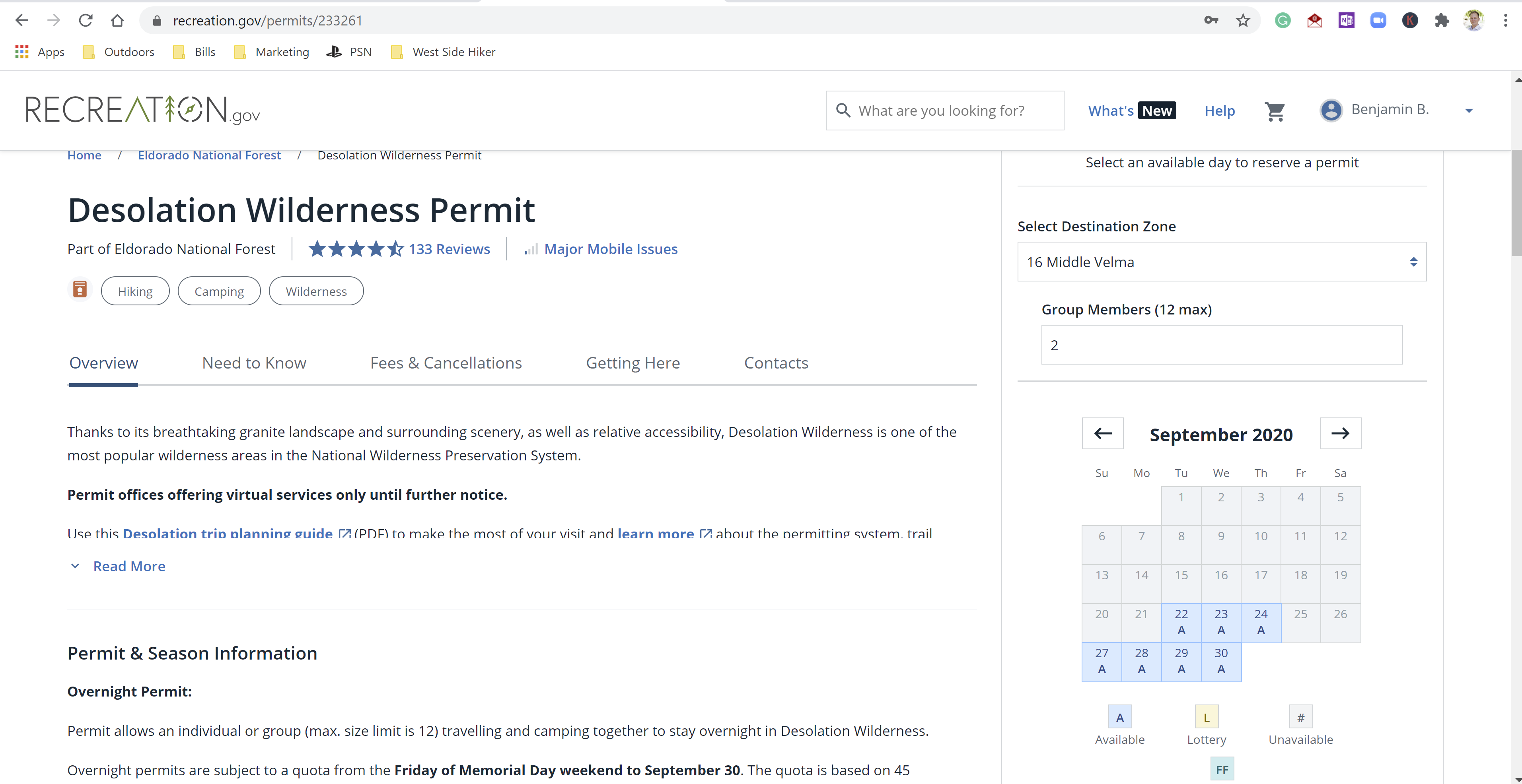Click the orange permit badge icon
This screenshot has width=1522, height=784.
80,289
